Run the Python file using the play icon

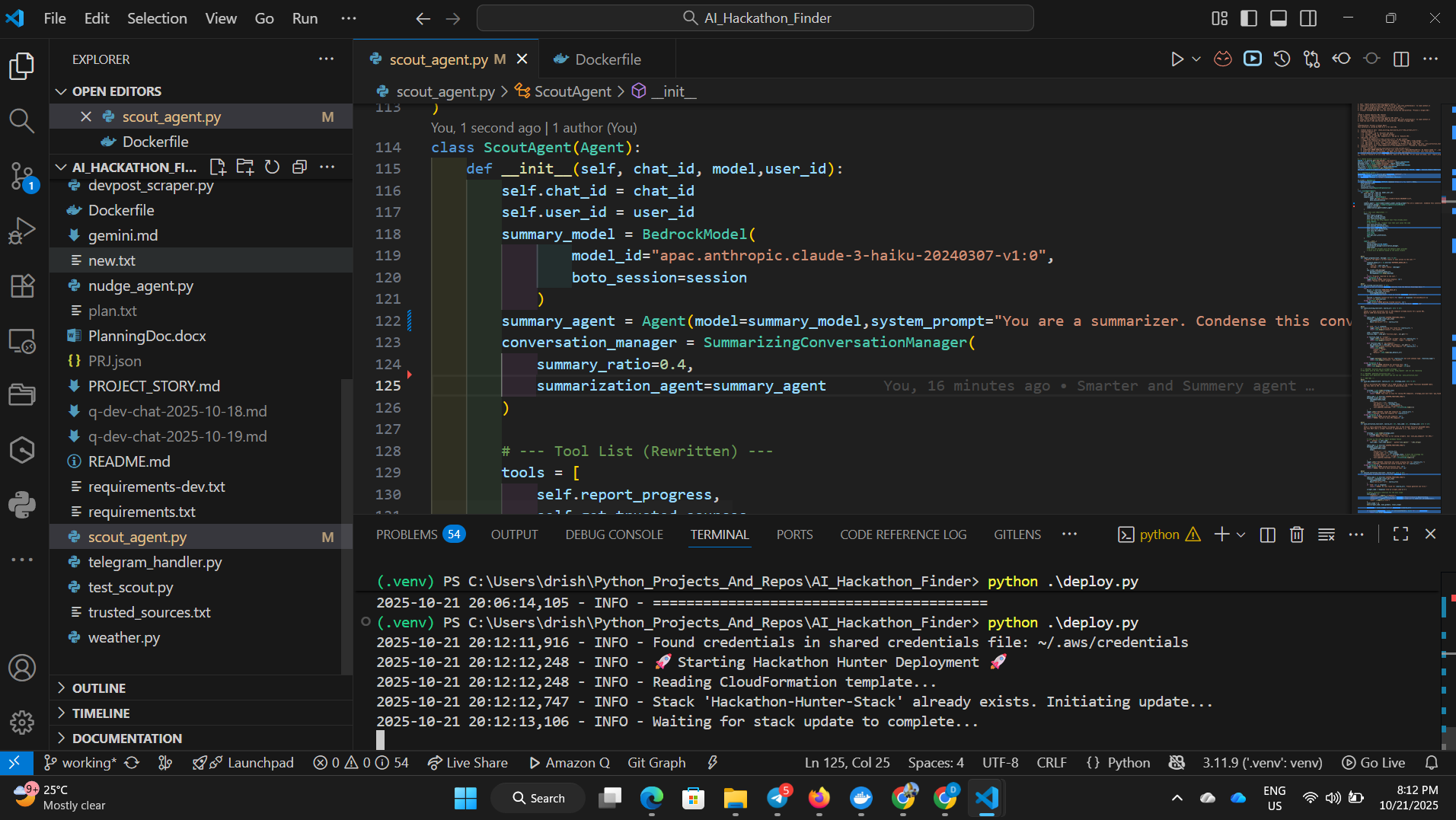(x=1177, y=58)
